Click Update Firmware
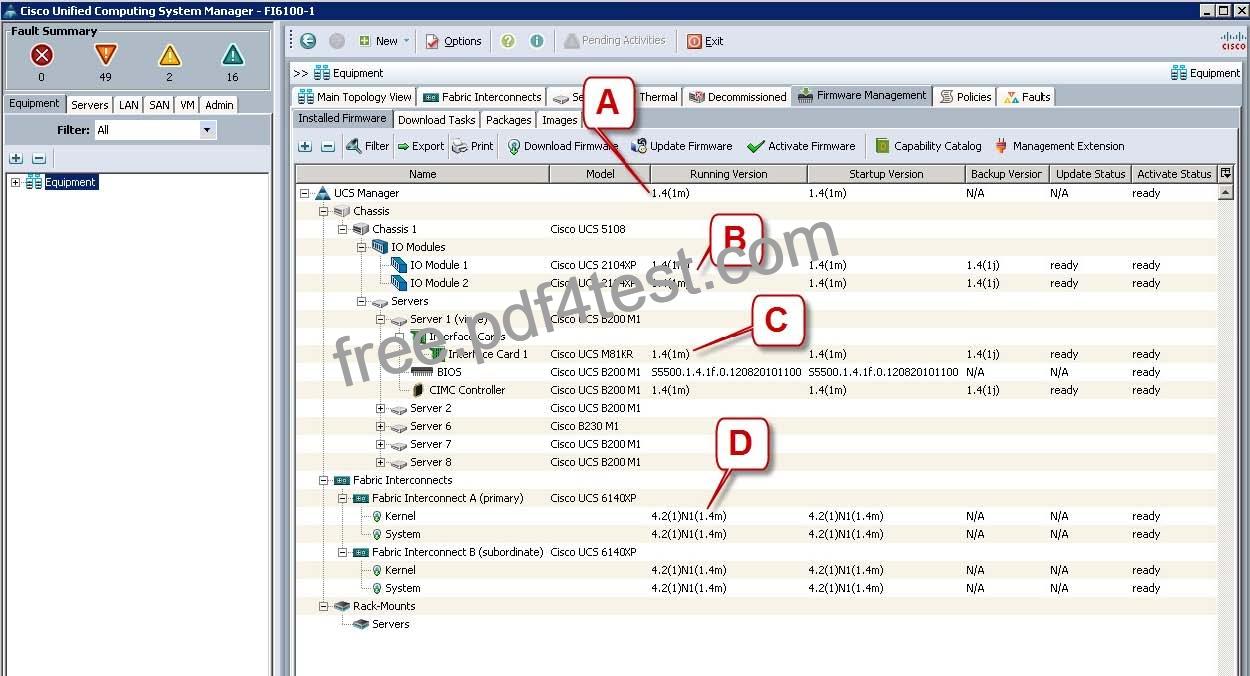The width and height of the screenshot is (1250, 676). click(x=682, y=146)
